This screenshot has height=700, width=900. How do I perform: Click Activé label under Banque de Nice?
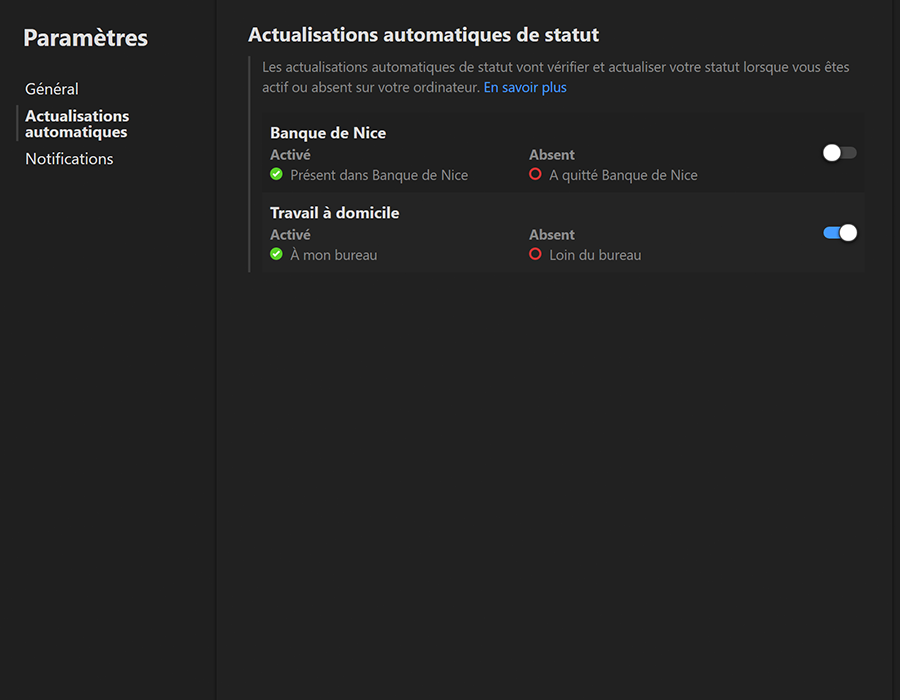[290, 155]
